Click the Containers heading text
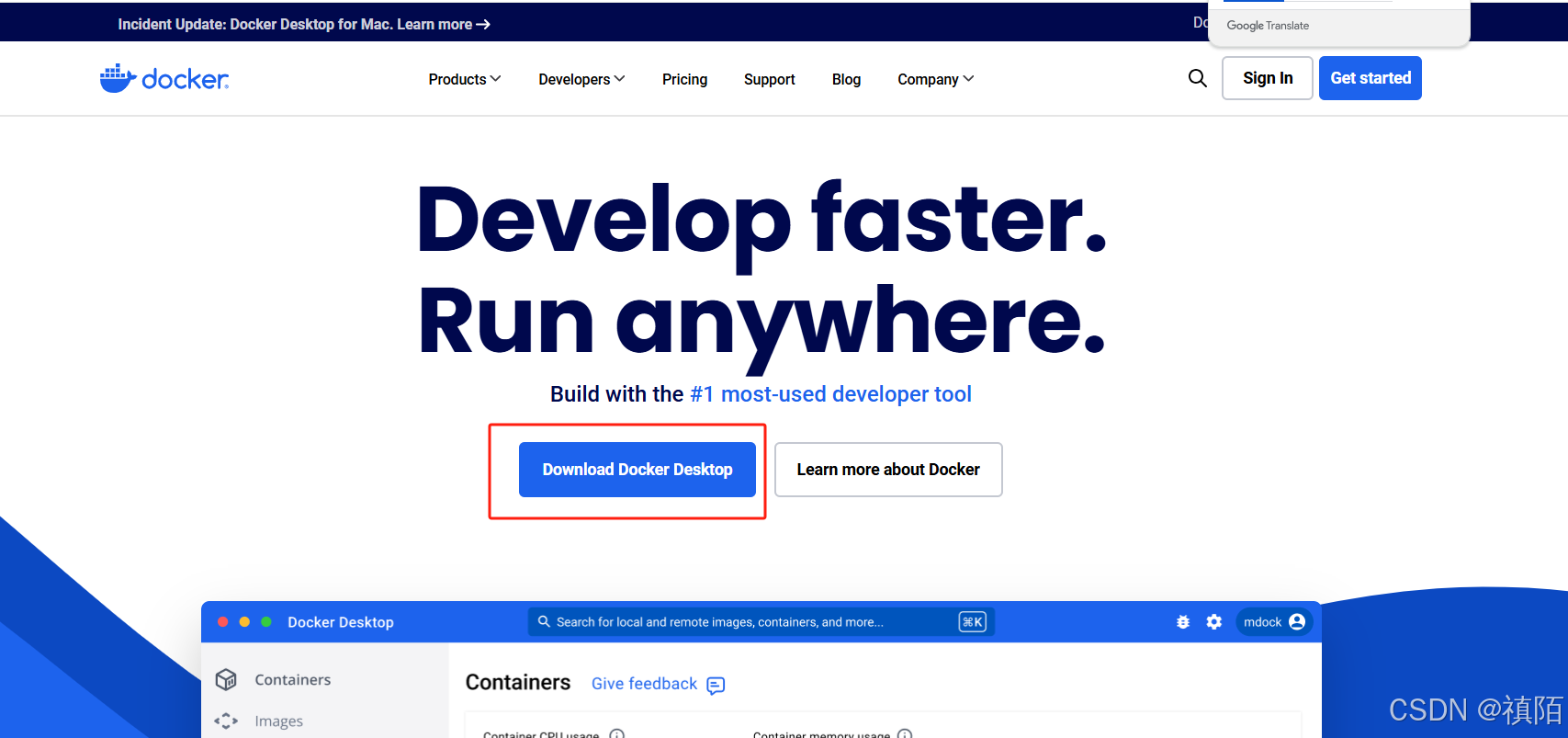Screen dimensions: 1568x738 point(518,682)
